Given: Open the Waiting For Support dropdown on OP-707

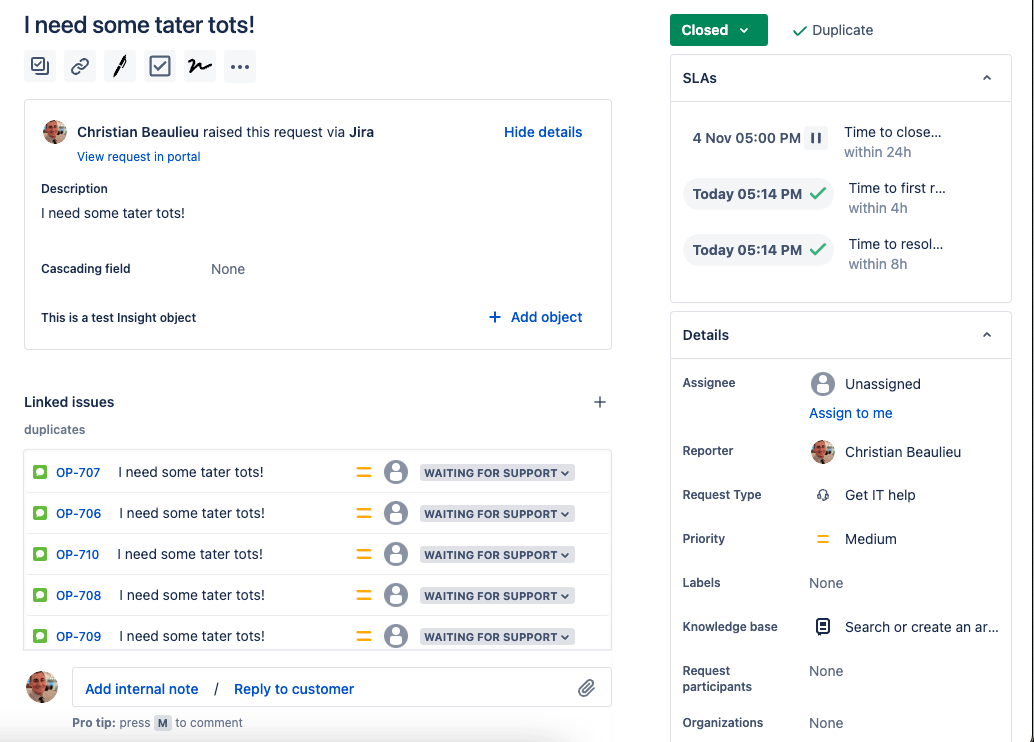Looking at the screenshot, I should pos(496,472).
